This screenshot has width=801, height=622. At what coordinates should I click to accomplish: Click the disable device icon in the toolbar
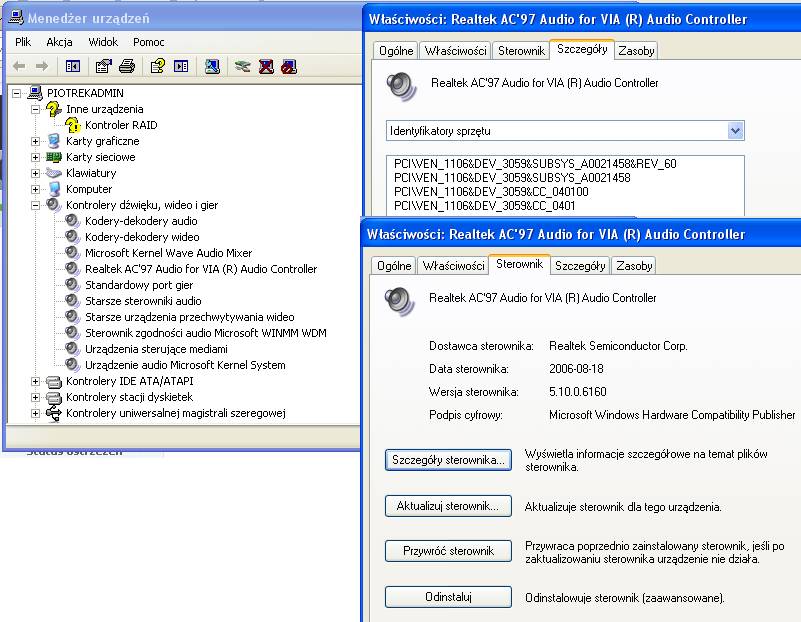point(289,66)
